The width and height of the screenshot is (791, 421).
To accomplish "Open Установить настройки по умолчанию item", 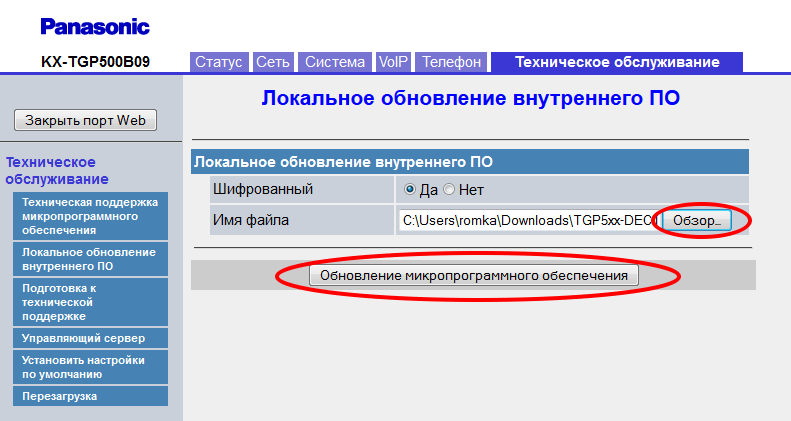I will 90,367.
